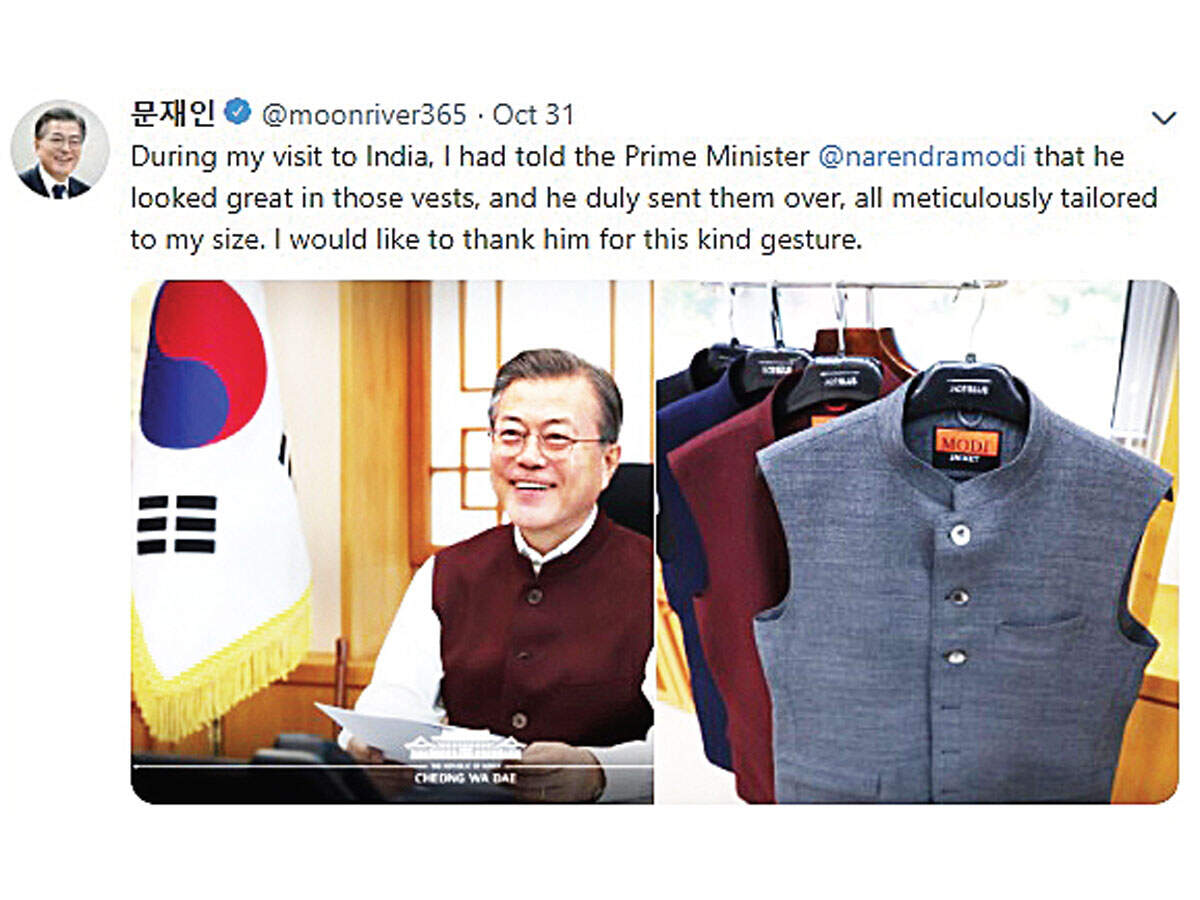The height and width of the screenshot is (900, 1200).
Task: Click the blue verified badge
Action: (238, 114)
